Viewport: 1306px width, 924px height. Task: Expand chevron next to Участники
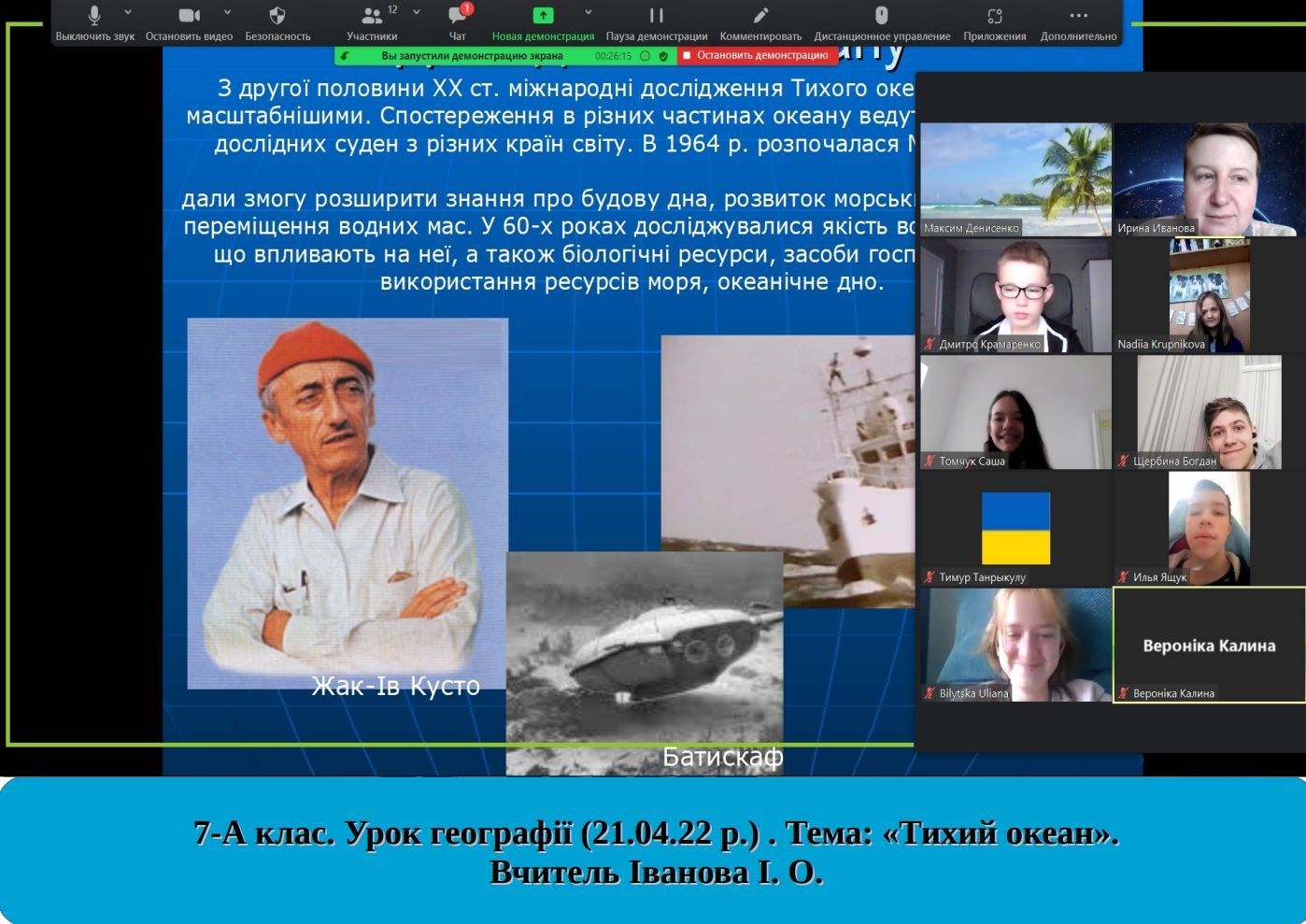tap(416, 13)
